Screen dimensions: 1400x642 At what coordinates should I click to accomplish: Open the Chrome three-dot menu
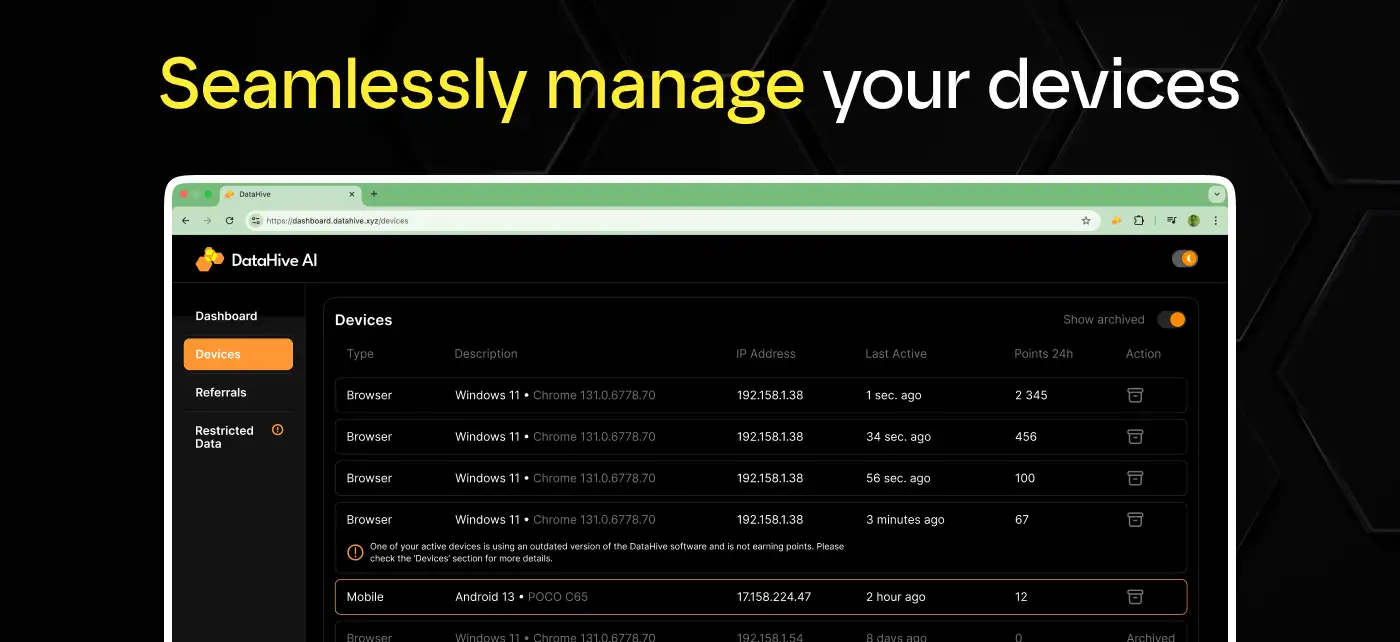point(1216,221)
